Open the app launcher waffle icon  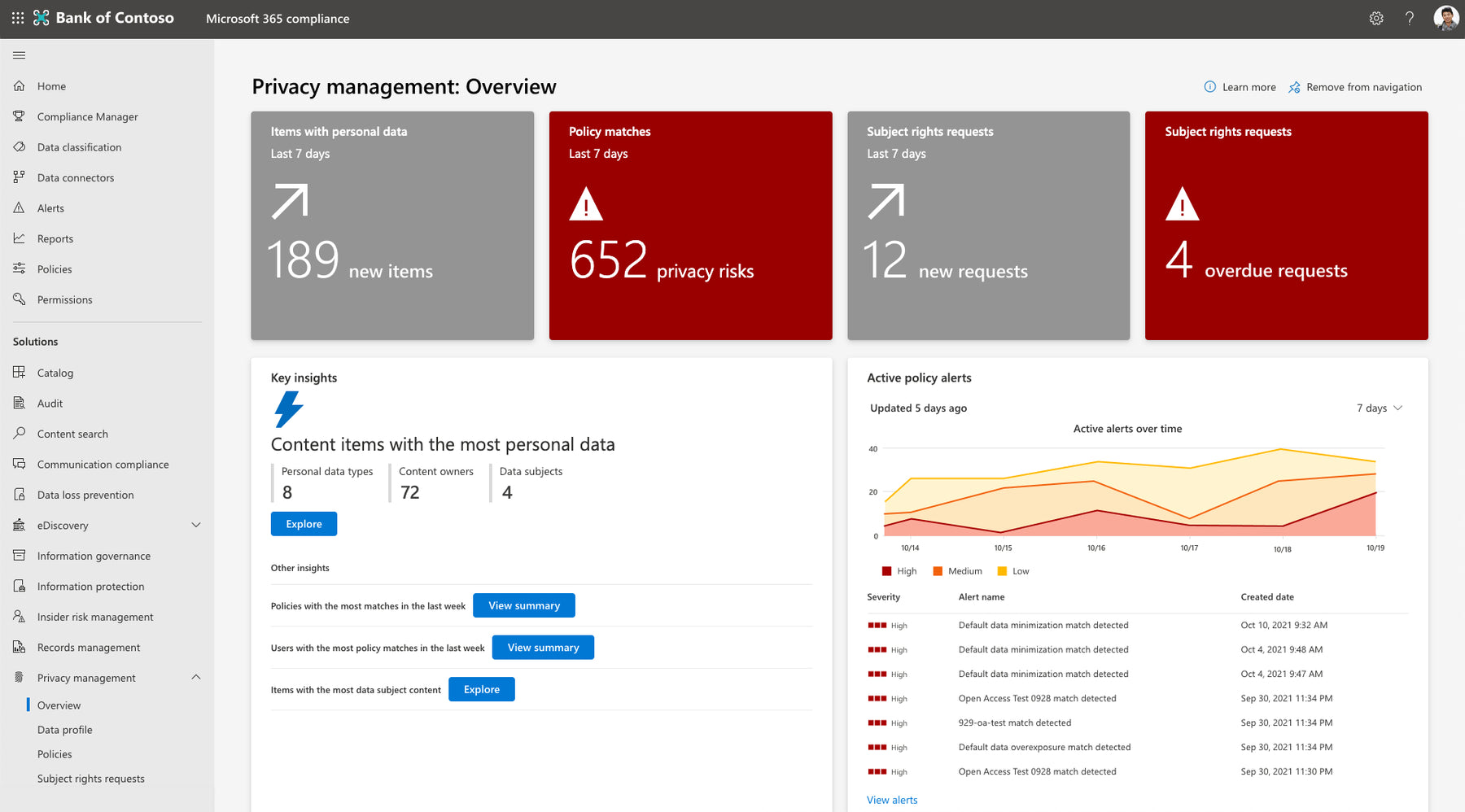(18, 18)
